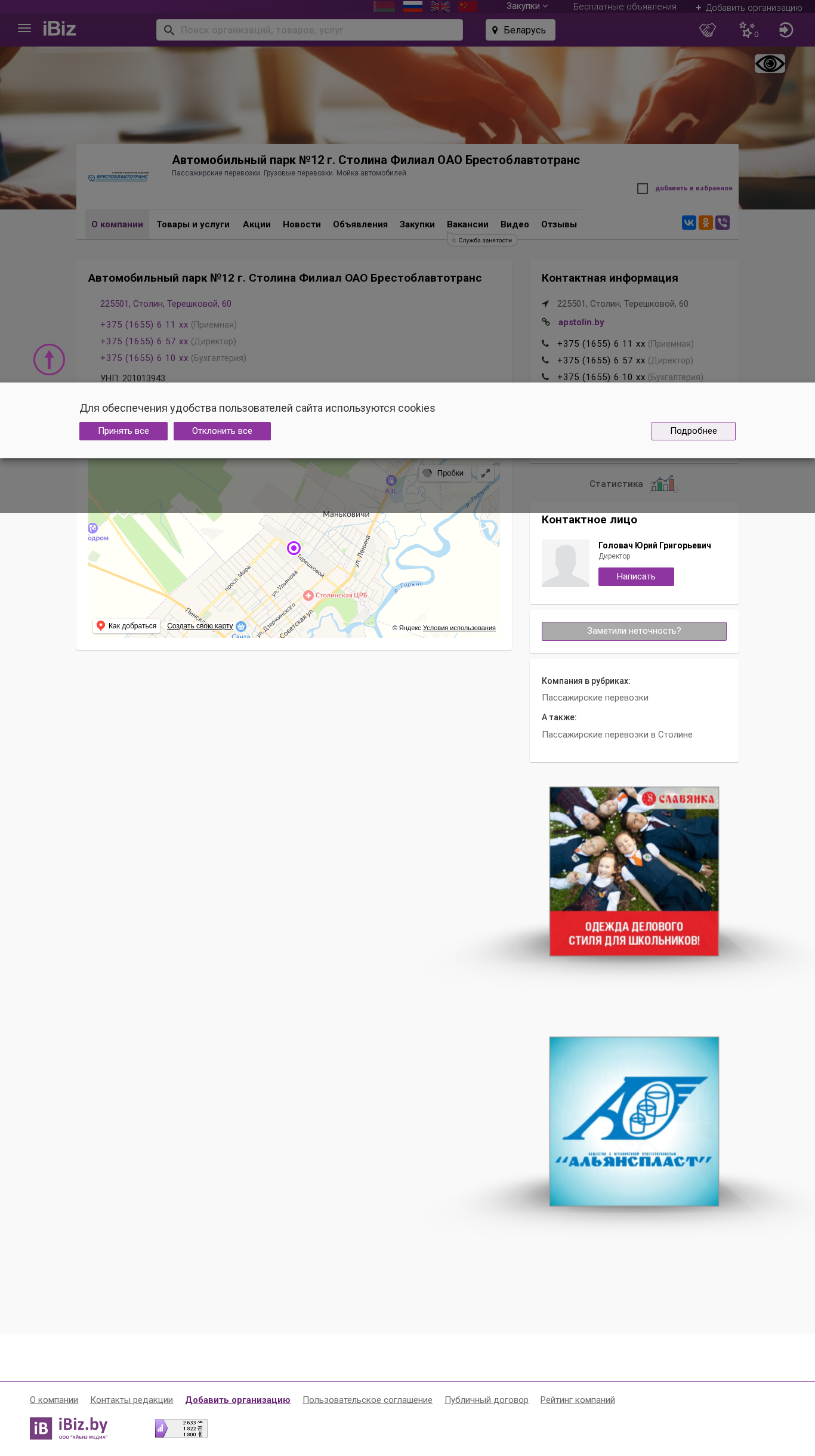
Task: Check the 'добавить в избранное' checkbox
Action: pyautogui.click(x=643, y=189)
